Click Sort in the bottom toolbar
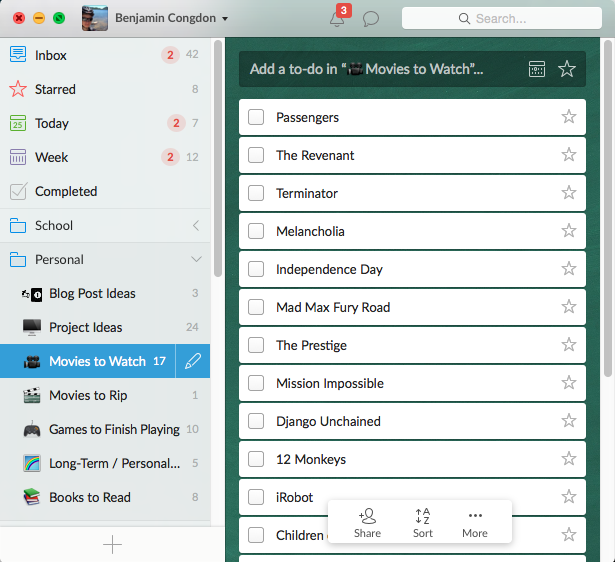Image resolution: width=615 pixels, height=562 pixels. click(x=423, y=523)
